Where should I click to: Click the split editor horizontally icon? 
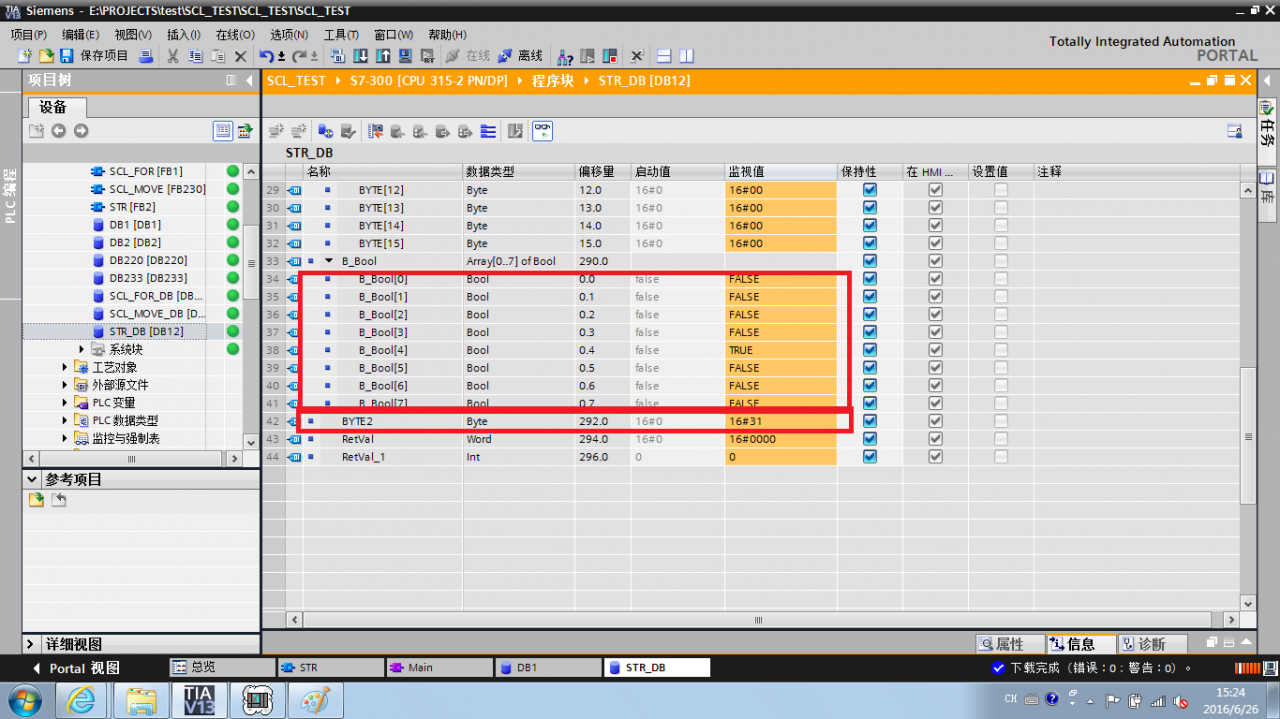pyautogui.click(x=665, y=56)
